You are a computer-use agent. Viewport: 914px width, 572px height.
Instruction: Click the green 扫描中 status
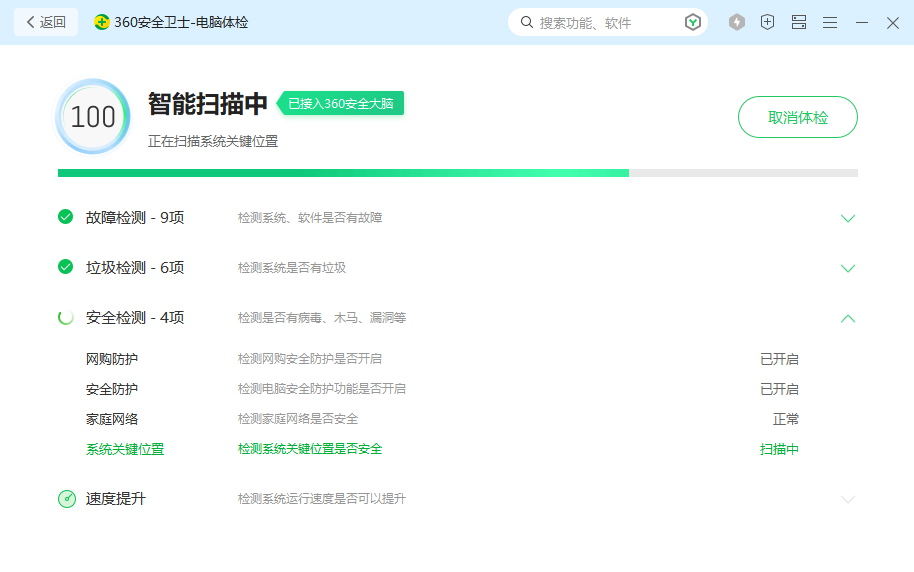point(779,449)
